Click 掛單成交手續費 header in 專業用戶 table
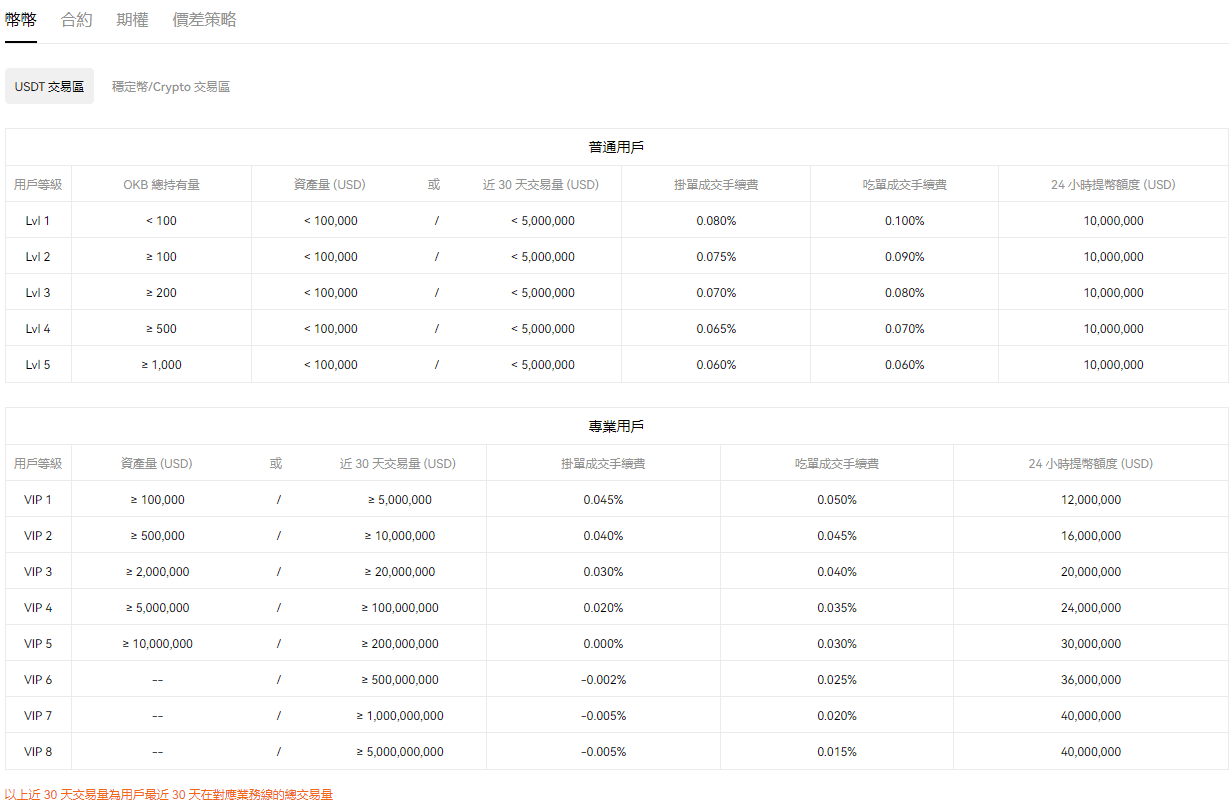The height and width of the screenshot is (804, 1232). click(603, 464)
